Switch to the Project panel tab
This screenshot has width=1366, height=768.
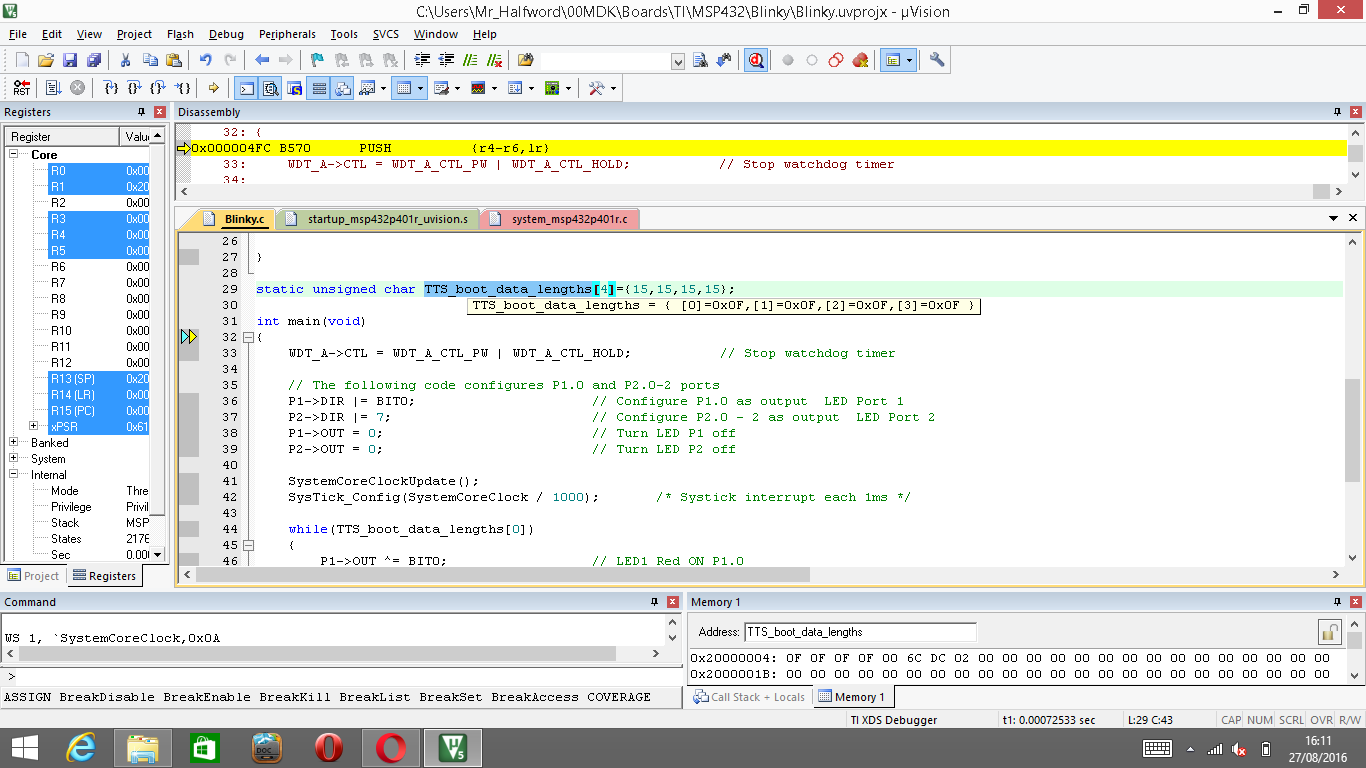pyautogui.click(x=34, y=576)
